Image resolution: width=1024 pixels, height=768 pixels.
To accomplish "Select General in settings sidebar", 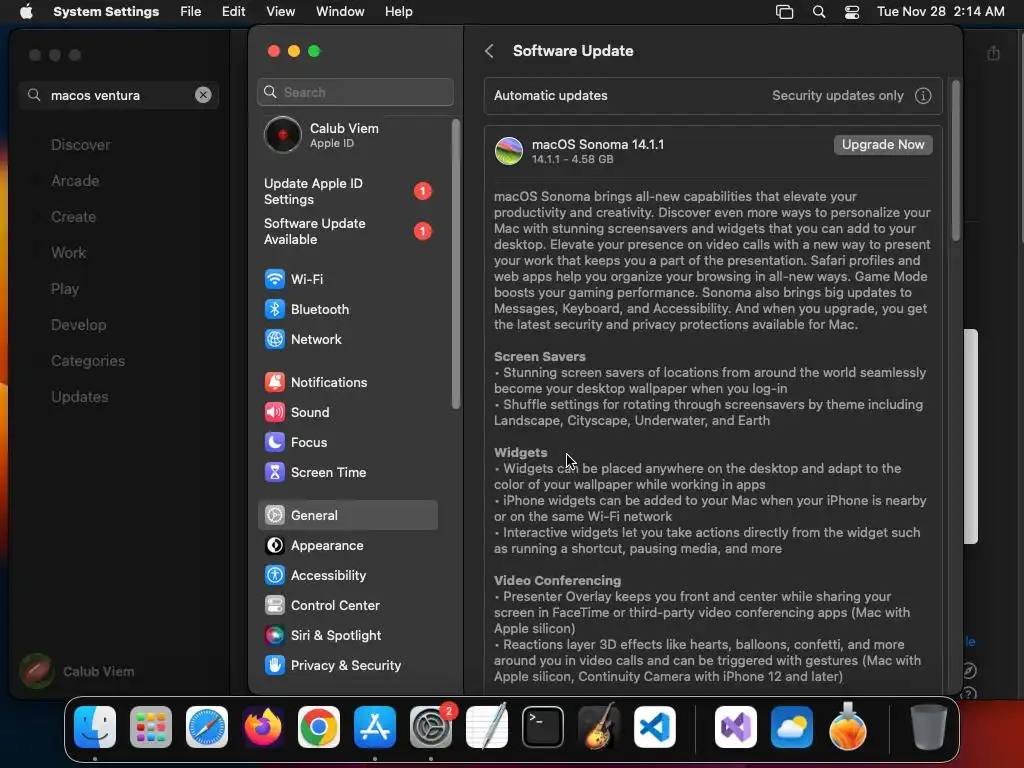I will click(347, 515).
